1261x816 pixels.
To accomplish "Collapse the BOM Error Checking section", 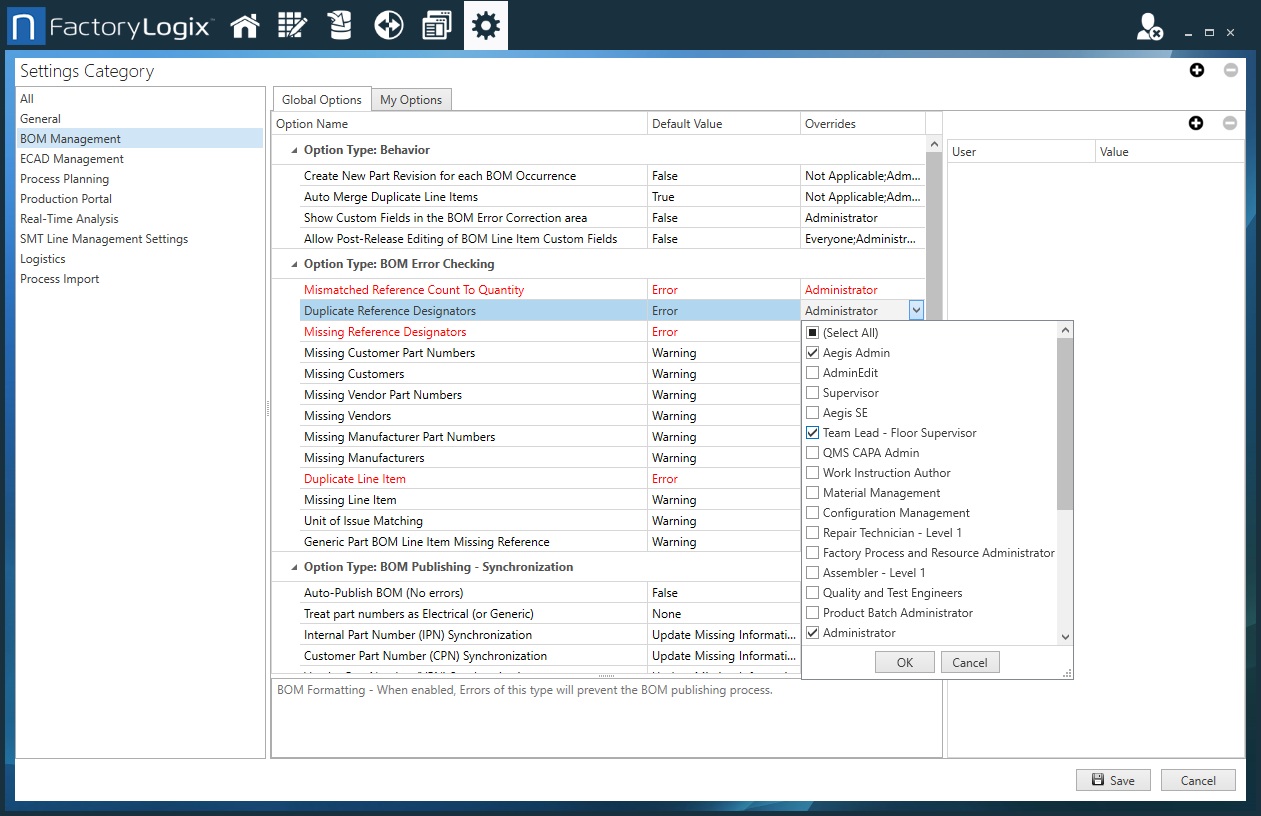I will pyautogui.click(x=292, y=264).
